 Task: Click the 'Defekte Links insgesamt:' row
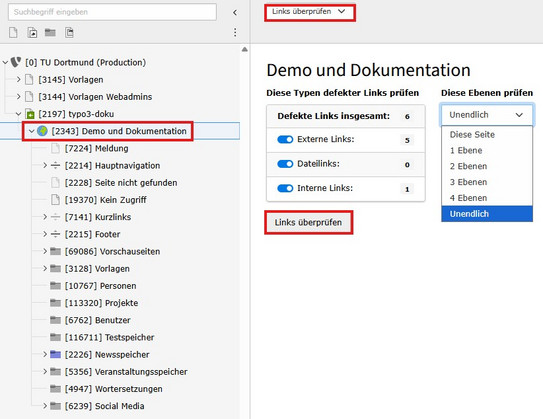pos(346,116)
